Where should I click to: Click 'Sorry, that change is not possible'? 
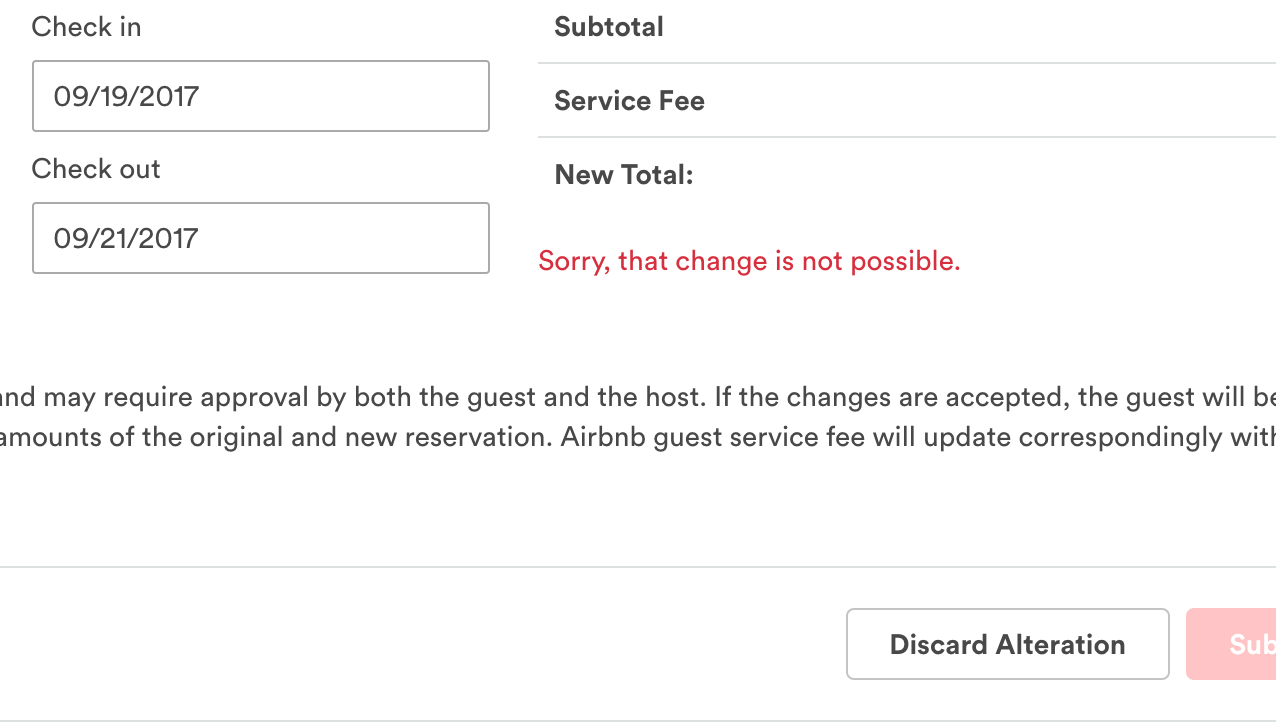click(x=749, y=261)
